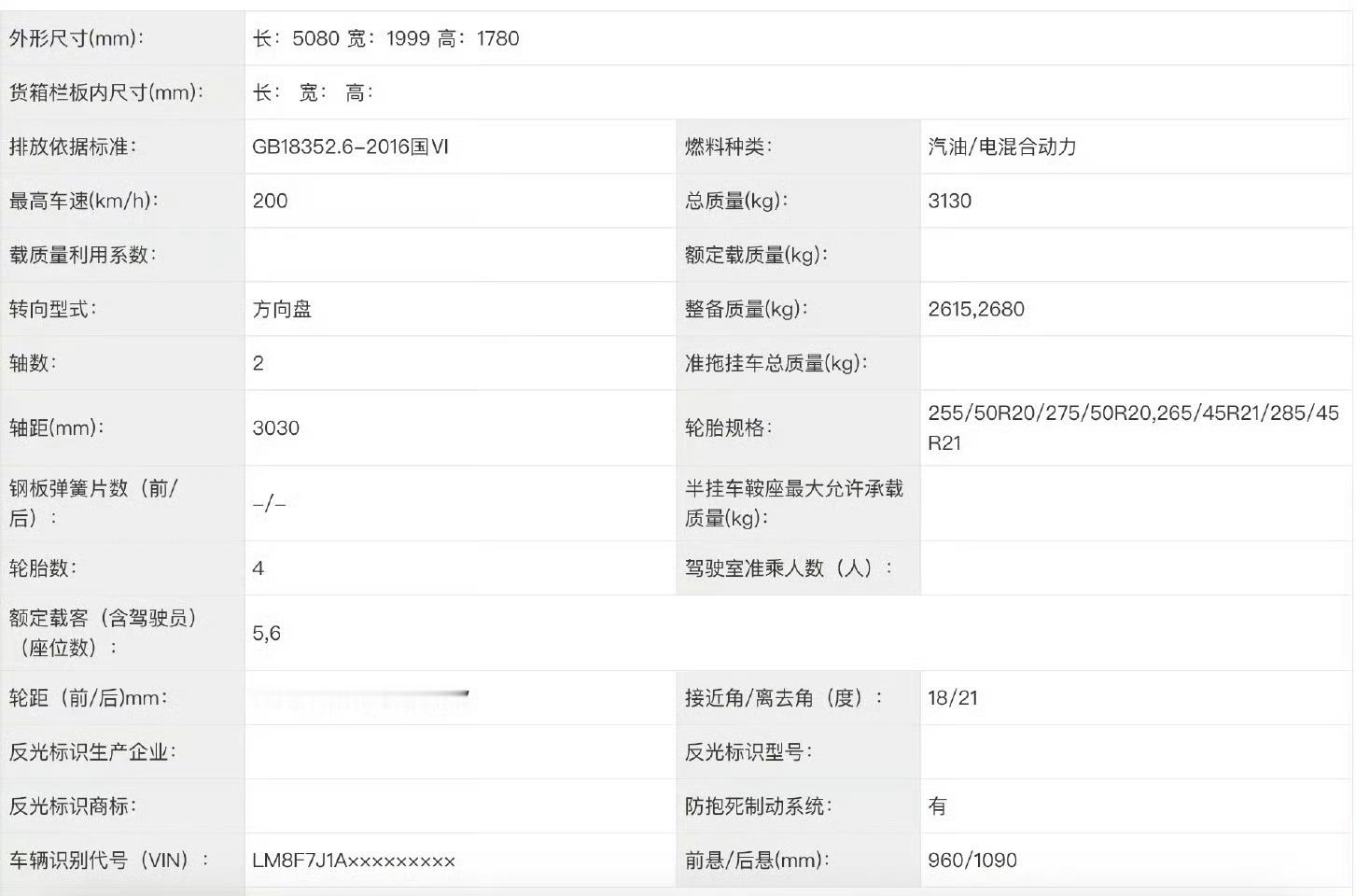The width and height of the screenshot is (1356, 896).
Task: Click the 额定载质量(kg) label
Action: [x=756, y=255]
